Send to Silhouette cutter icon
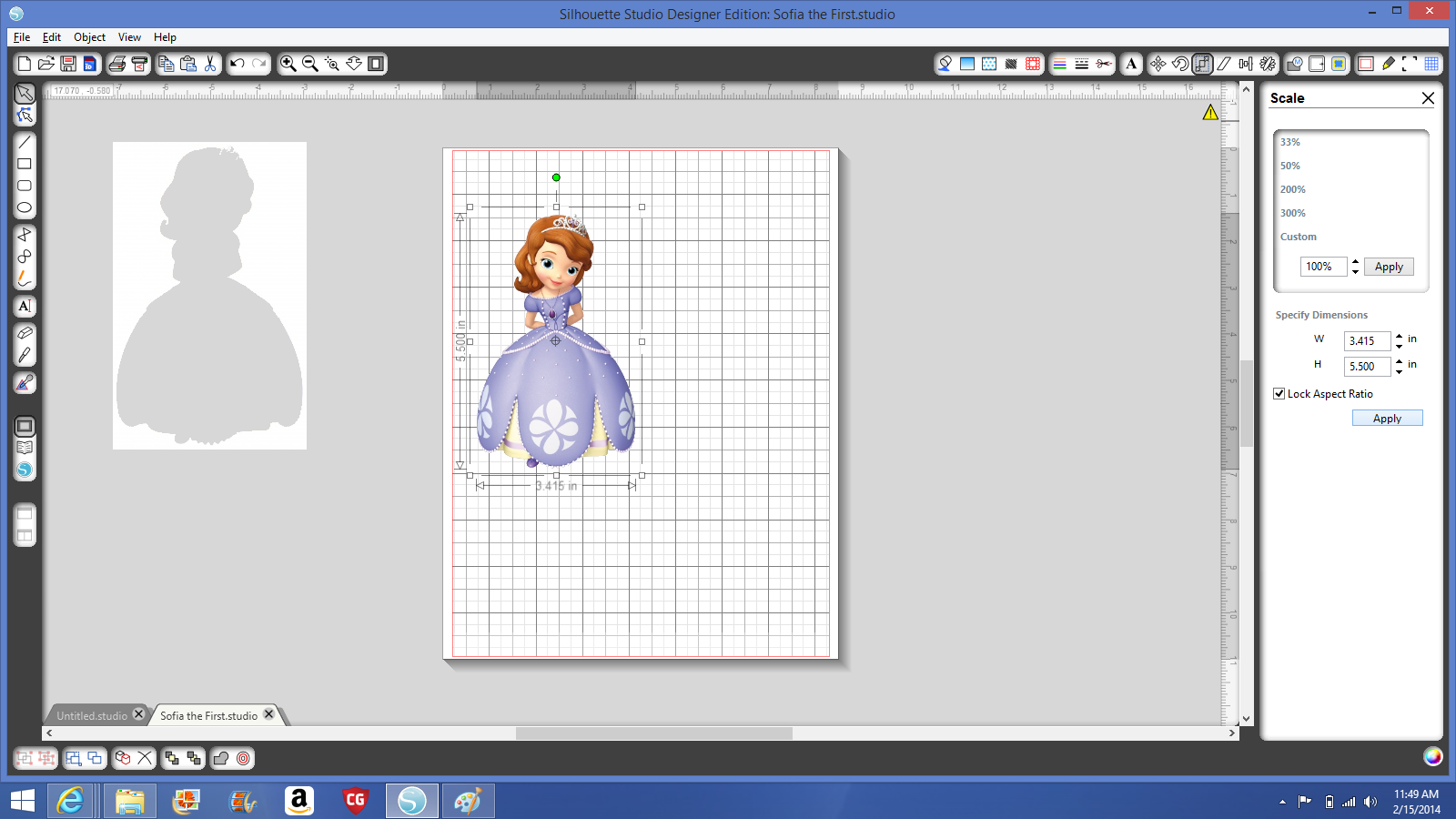The width and height of the screenshot is (1456, 819). coord(139,64)
